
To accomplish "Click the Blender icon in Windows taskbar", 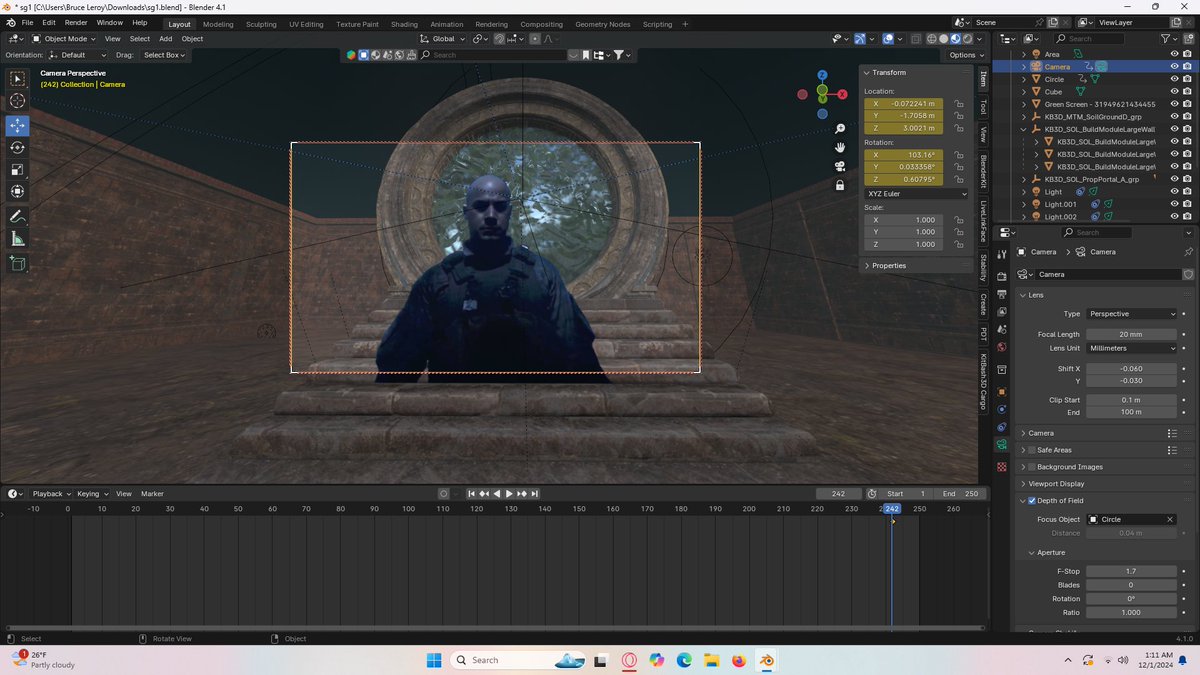I will 766,660.
